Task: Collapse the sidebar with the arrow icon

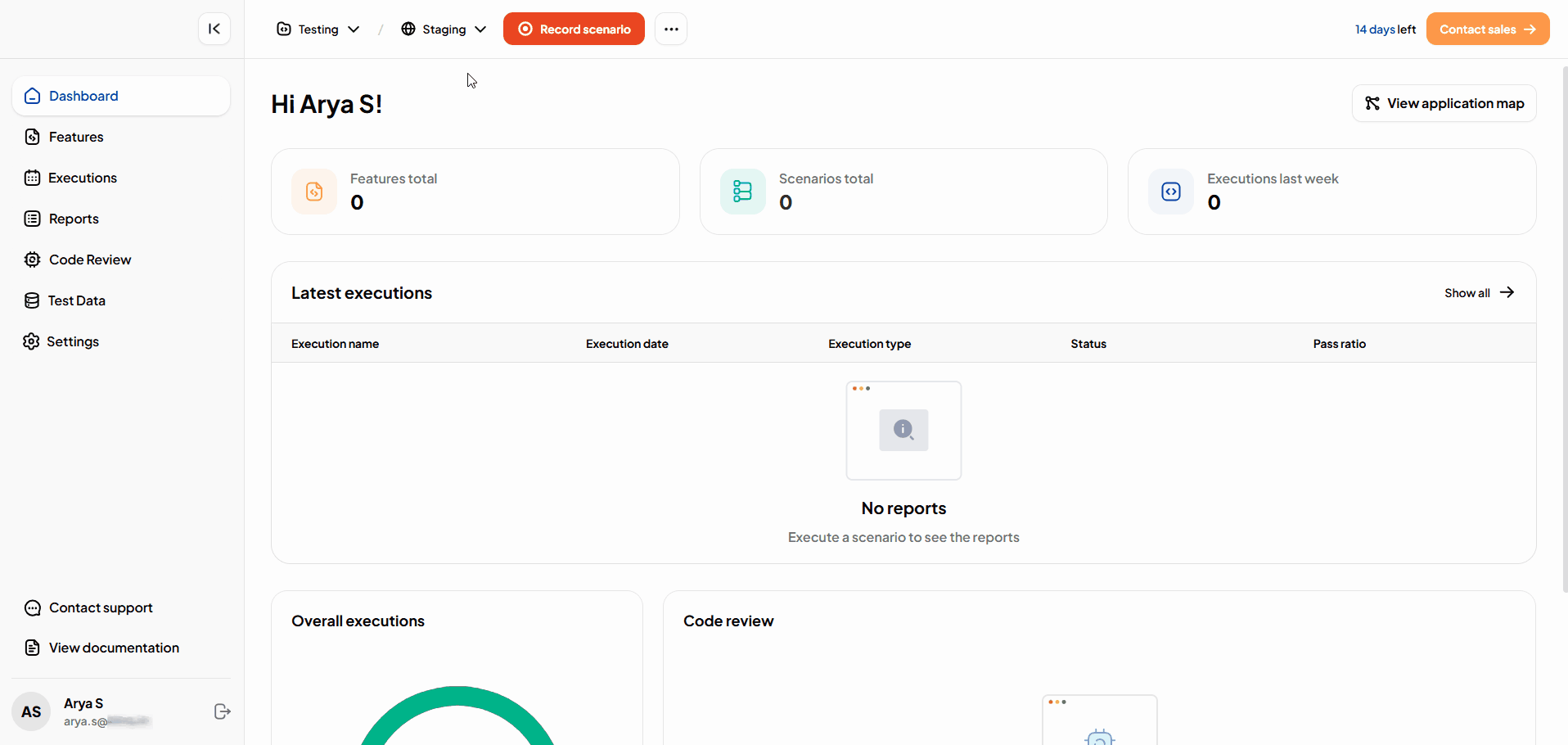Action: pos(214,29)
